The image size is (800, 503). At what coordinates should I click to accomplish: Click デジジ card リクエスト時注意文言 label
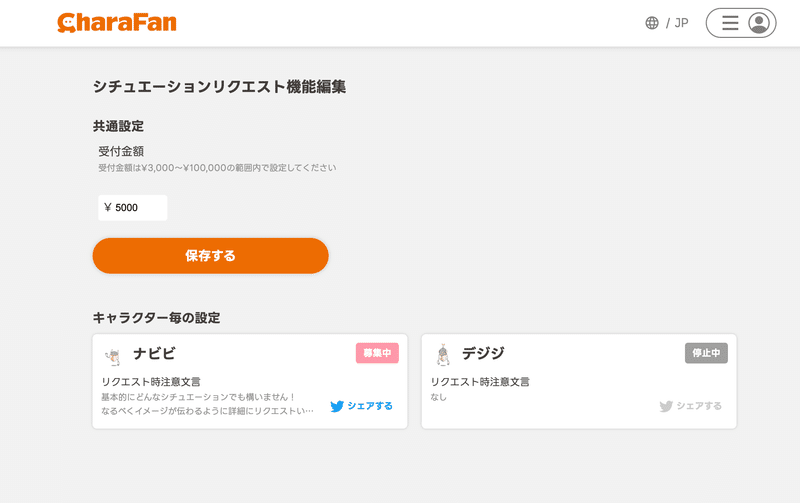coord(480,382)
